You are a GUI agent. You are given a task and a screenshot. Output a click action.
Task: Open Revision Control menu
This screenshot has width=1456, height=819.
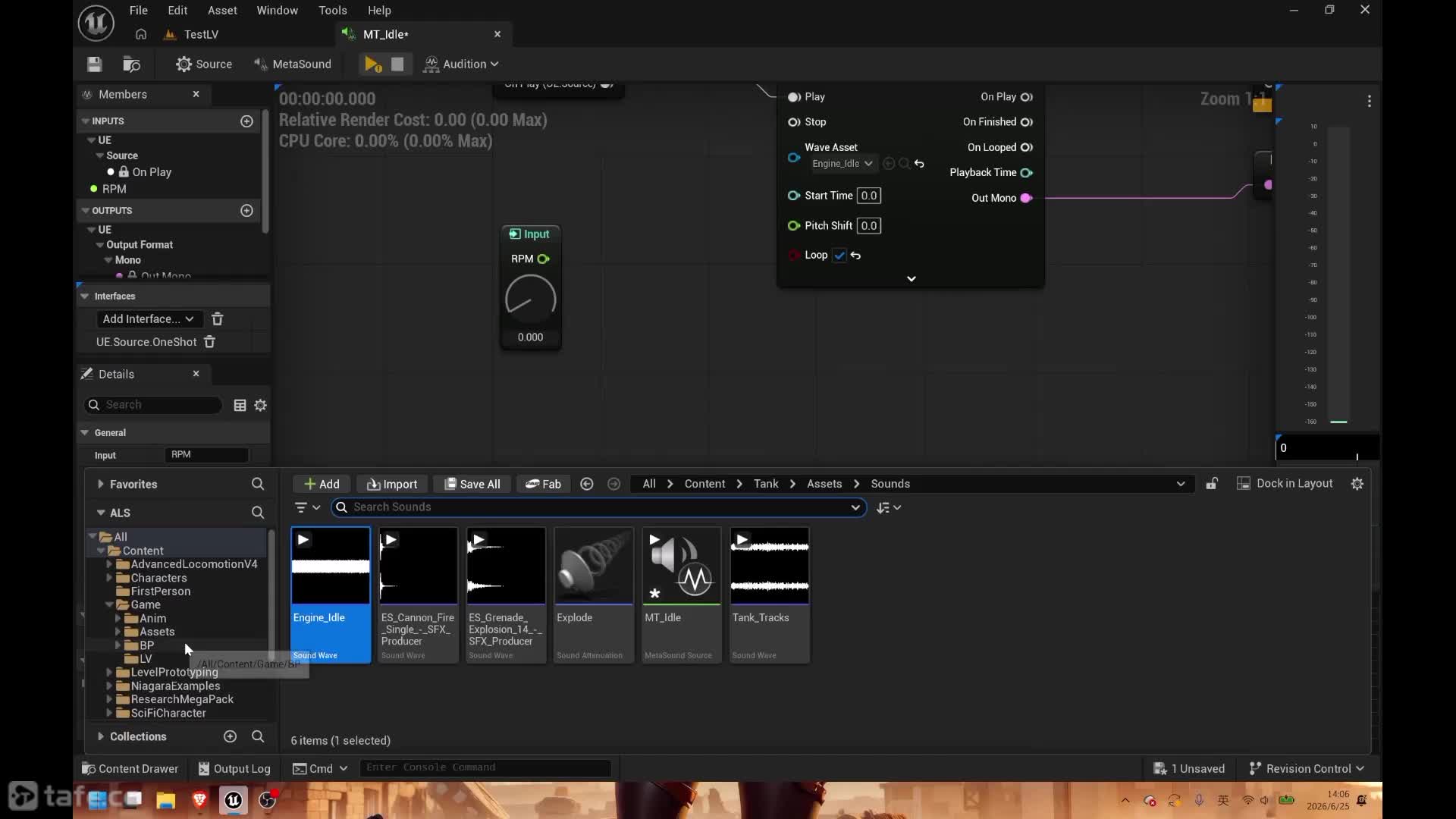(1307, 769)
